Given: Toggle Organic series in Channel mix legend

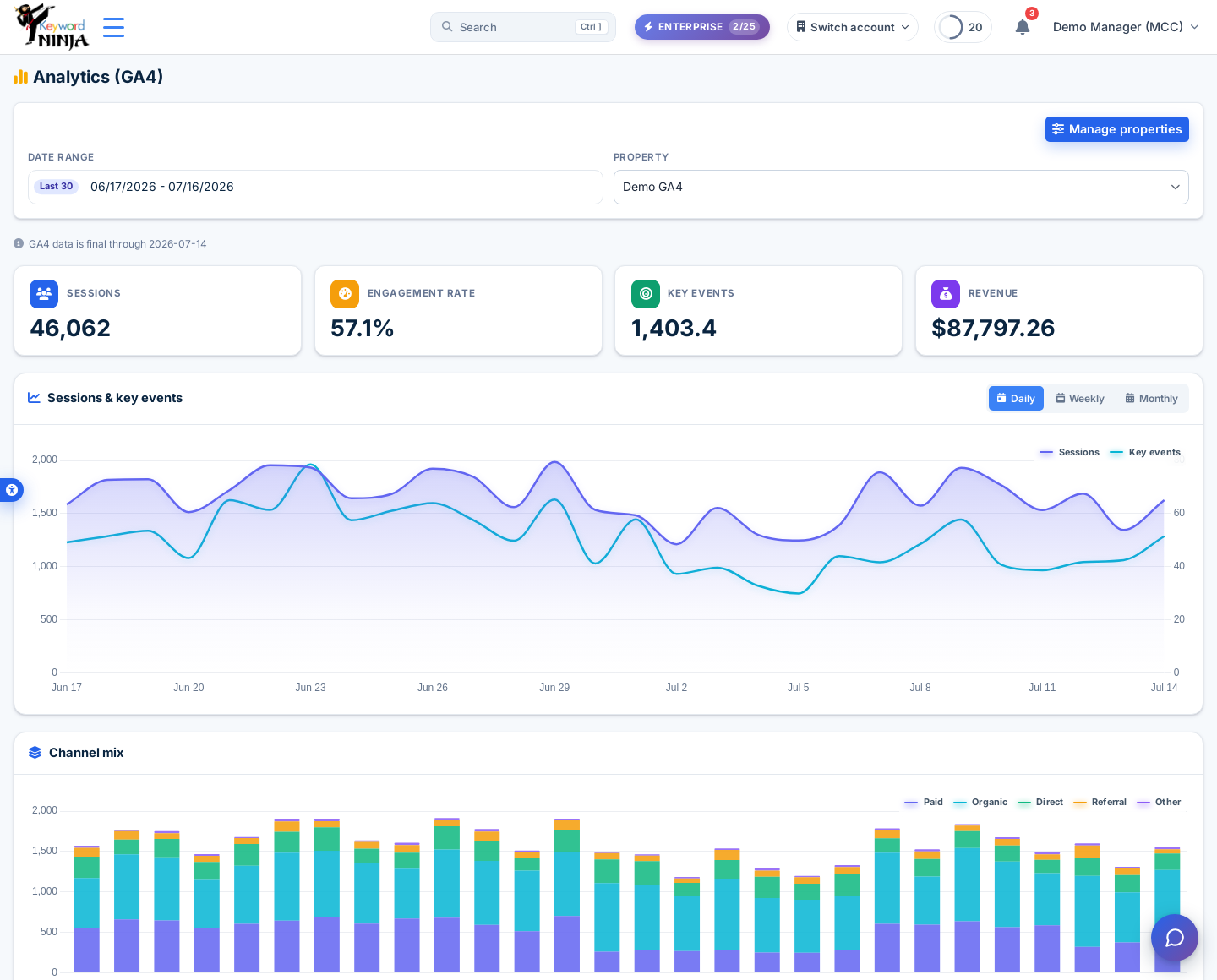Looking at the screenshot, I should tap(980, 802).
